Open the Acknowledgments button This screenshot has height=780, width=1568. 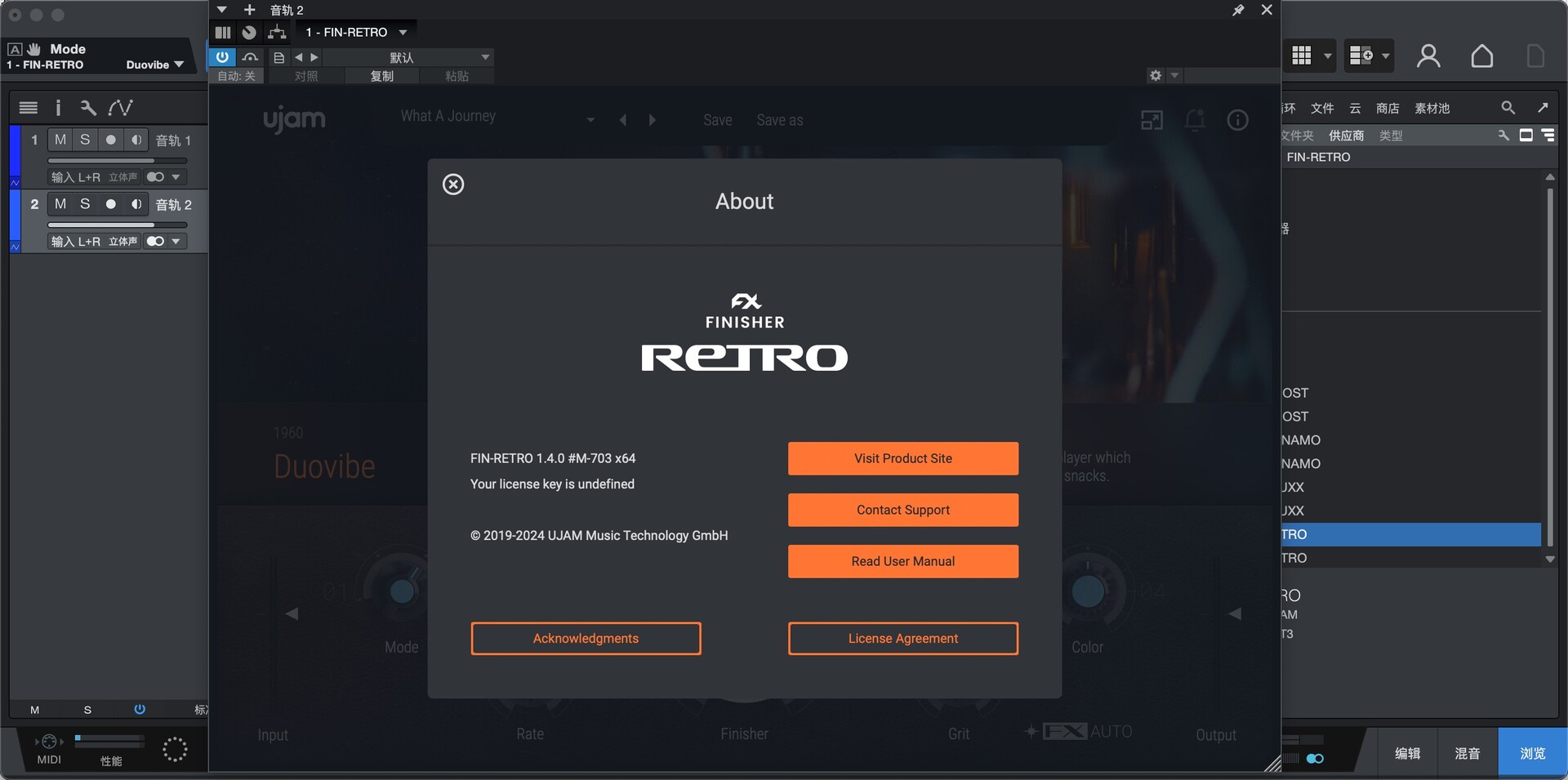pyautogui.click(x=586, y=639)
